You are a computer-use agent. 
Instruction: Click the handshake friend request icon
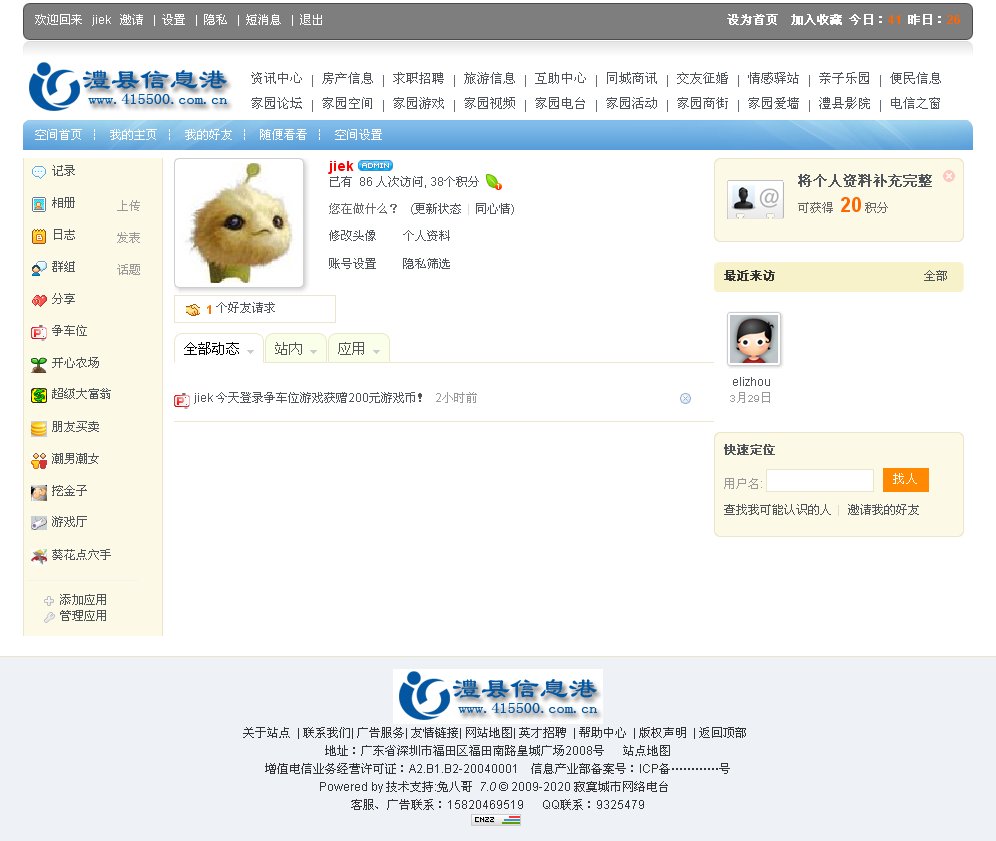[192, 309]
